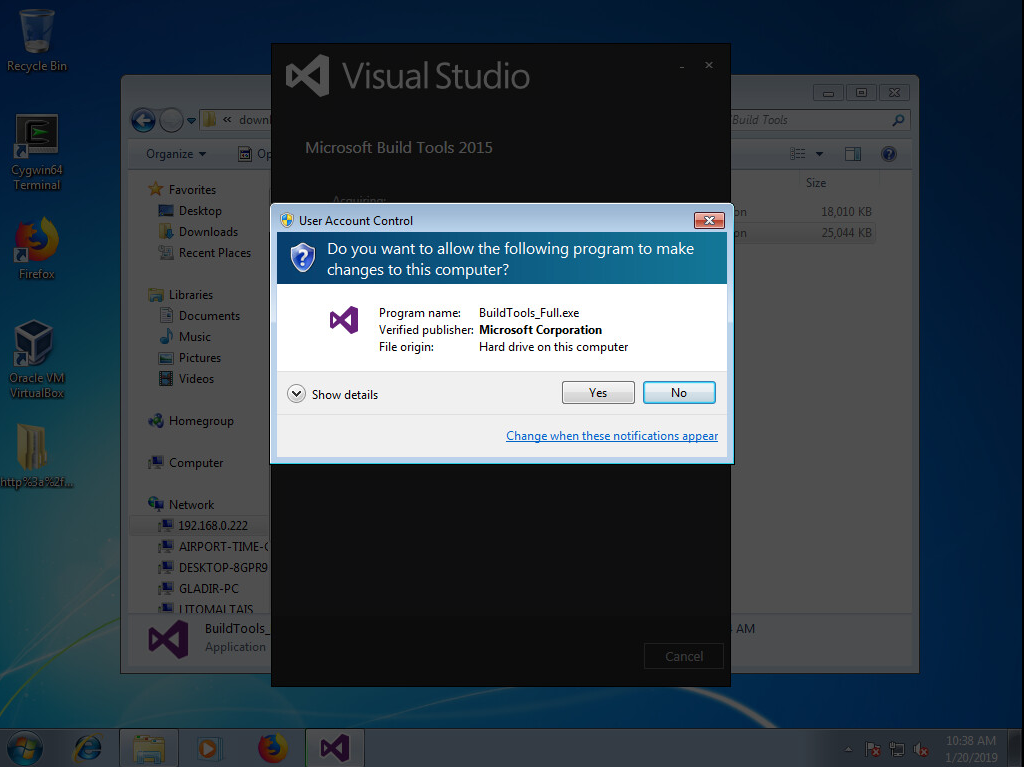This screenshot has width=1024, height=767.
Task: Open the change view dropdown arrow
Action: point(819,154)
